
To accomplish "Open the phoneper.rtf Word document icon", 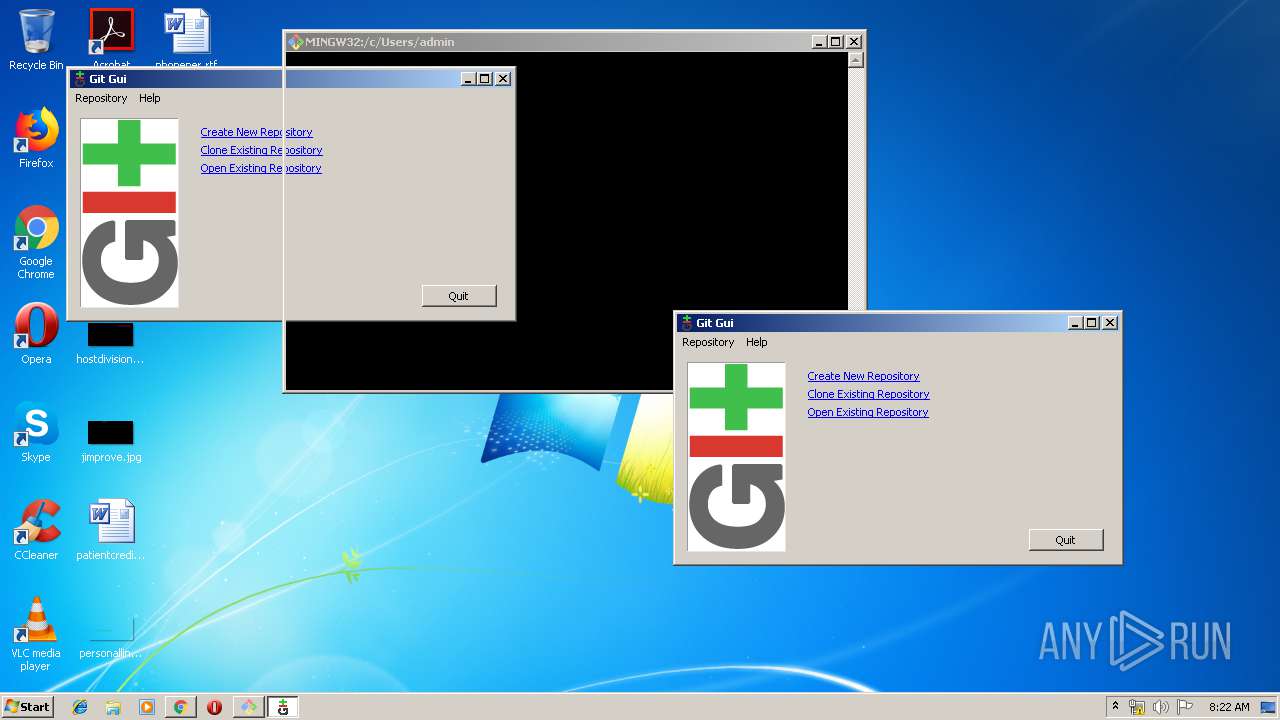I will click(x=186, y=36).
